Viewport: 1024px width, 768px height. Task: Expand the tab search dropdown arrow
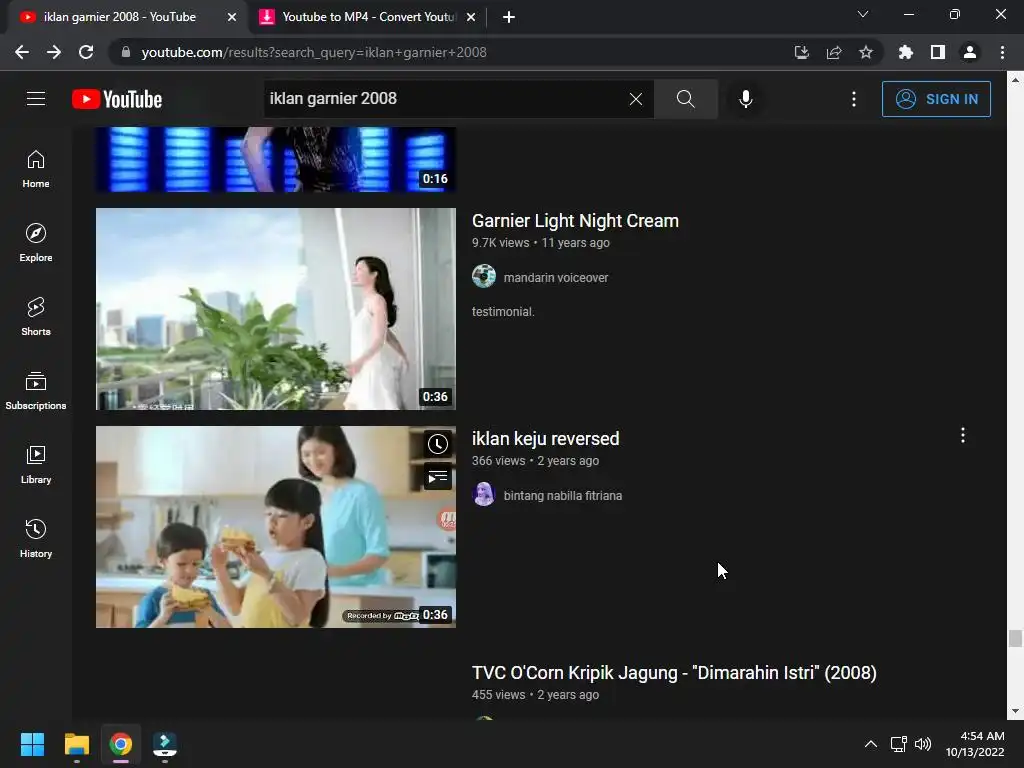(863, 14)
